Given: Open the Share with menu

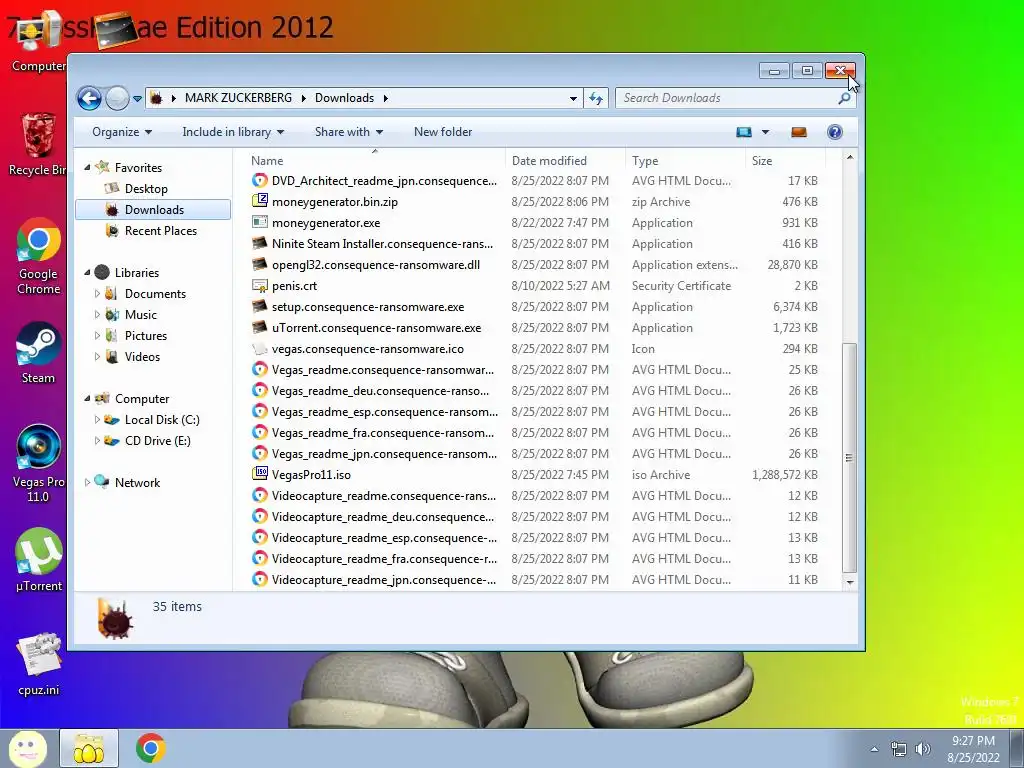Looking at the screenshot, I should click(349, 132).
